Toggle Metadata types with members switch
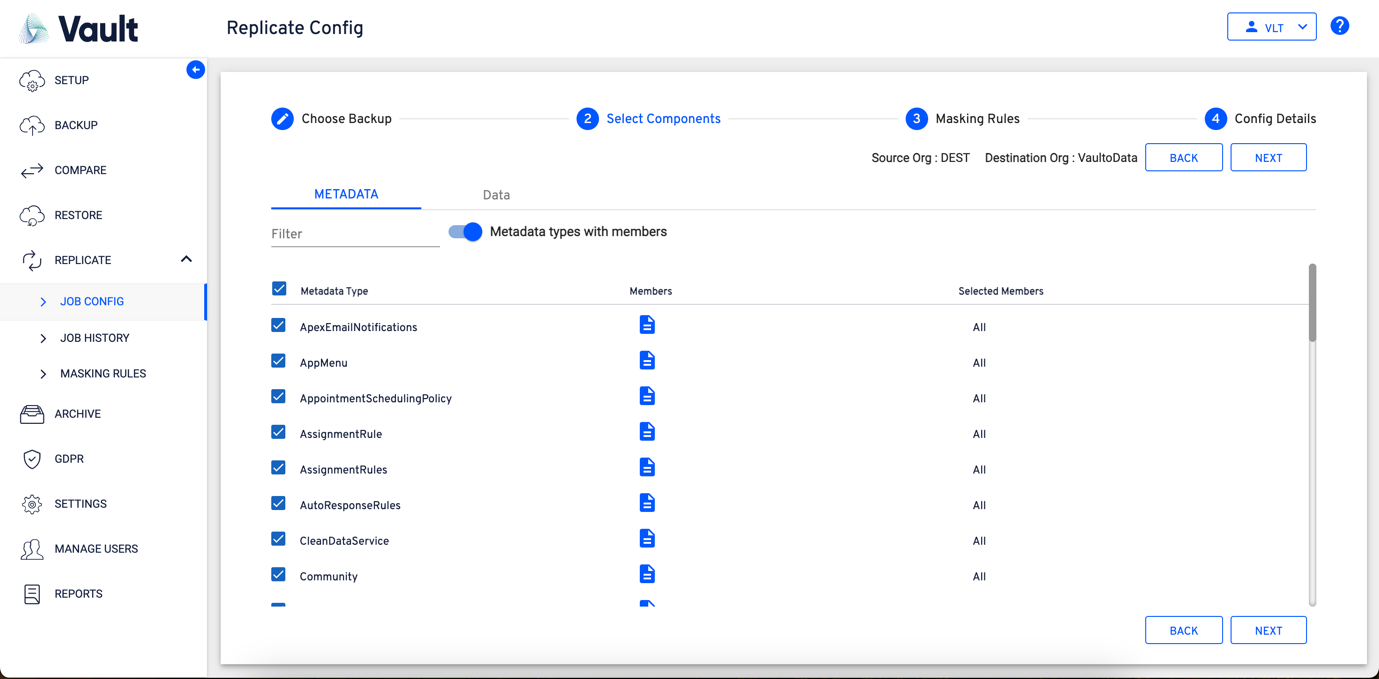The height and width of the screenshot is (679, 1379). tap(466, 232)
